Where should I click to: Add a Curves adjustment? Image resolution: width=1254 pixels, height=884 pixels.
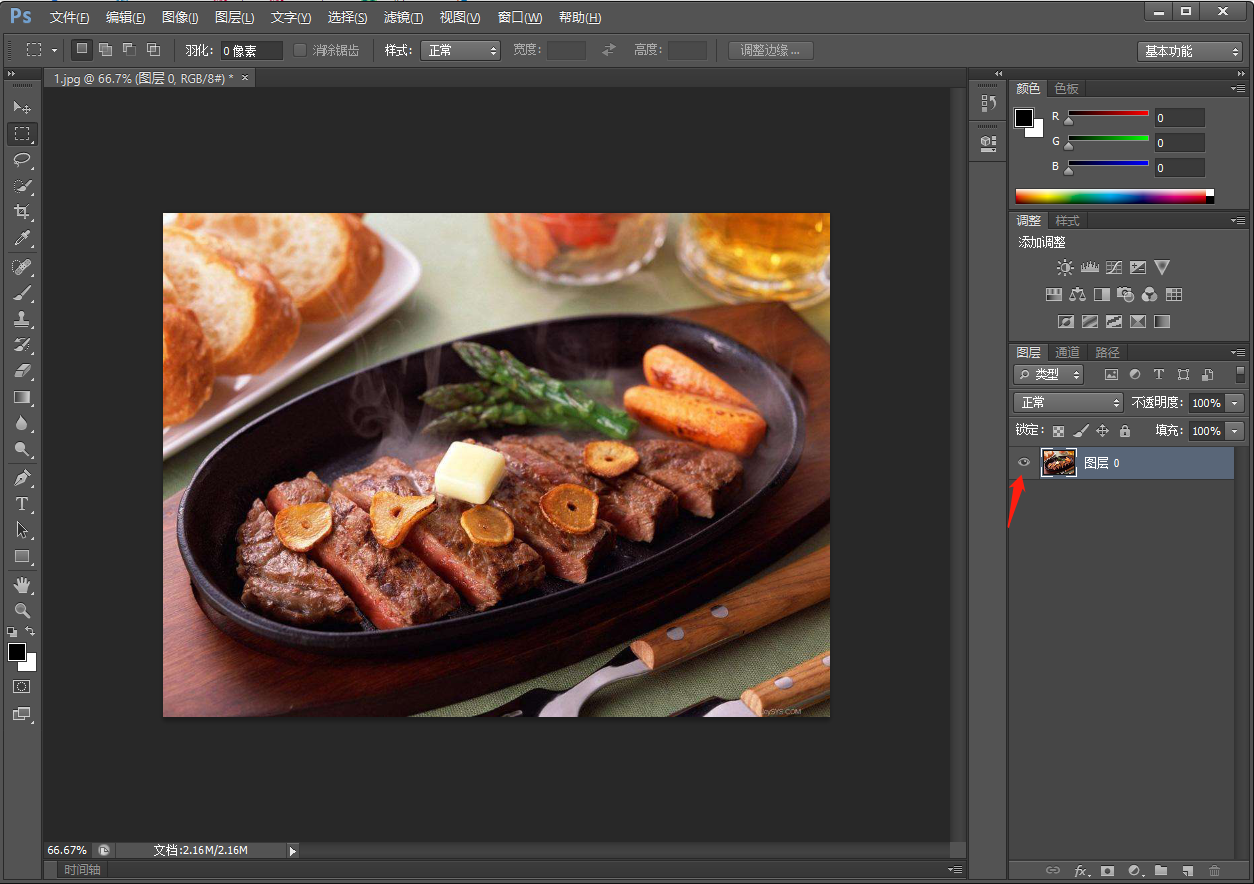[x=1113, y=268]
